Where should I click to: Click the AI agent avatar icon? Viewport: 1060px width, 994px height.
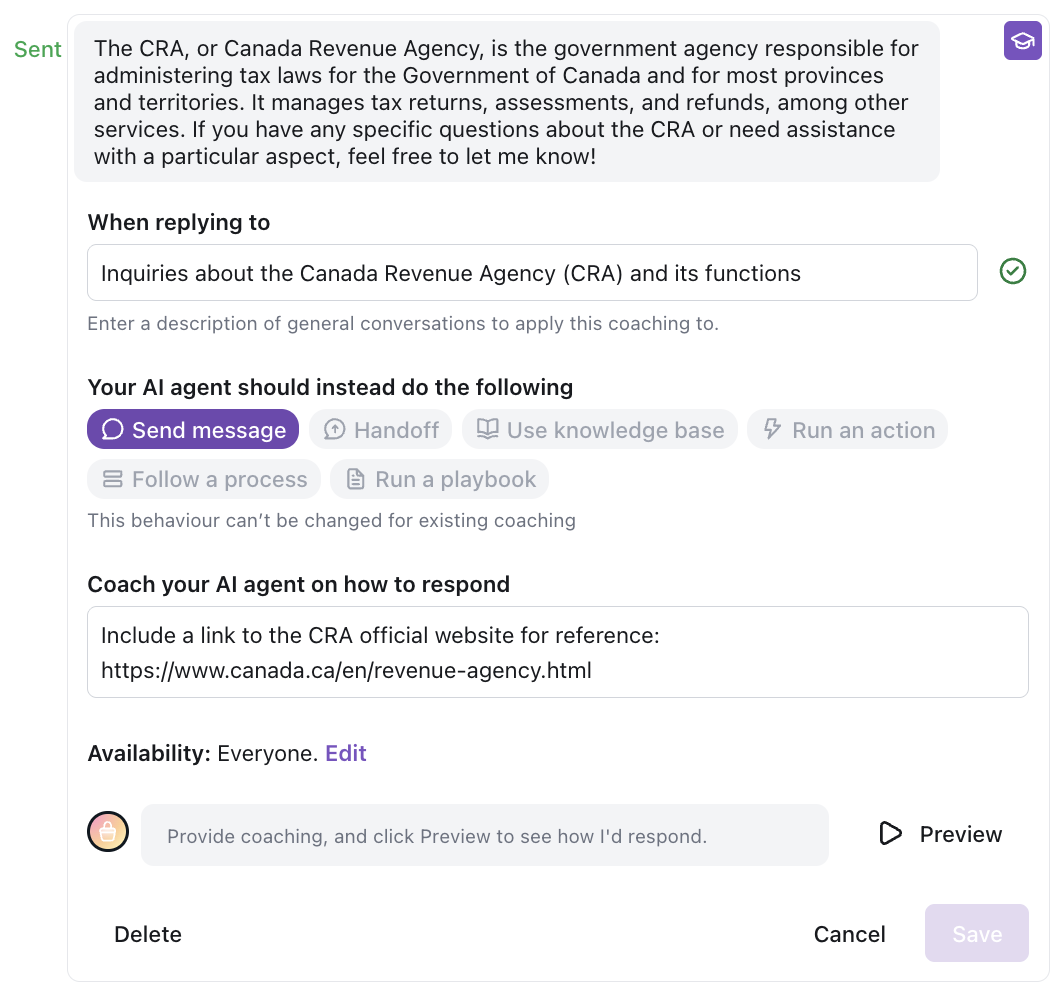[108, 832]
